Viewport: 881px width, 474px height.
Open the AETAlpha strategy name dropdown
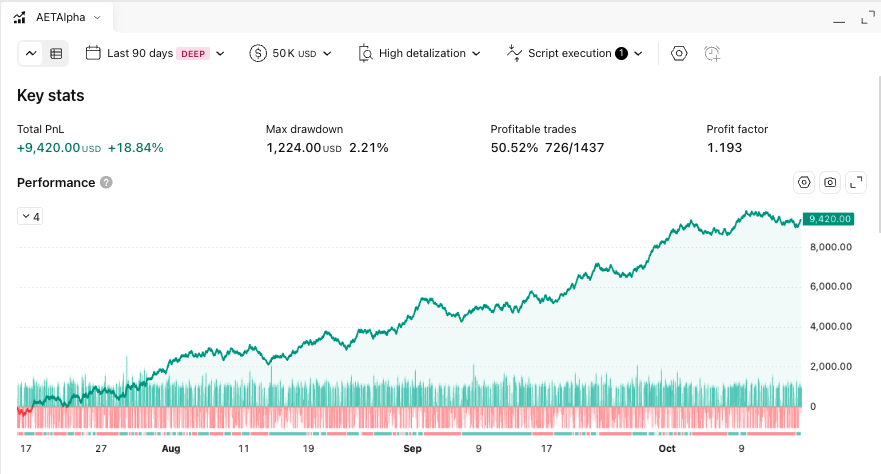pos(97,17)
